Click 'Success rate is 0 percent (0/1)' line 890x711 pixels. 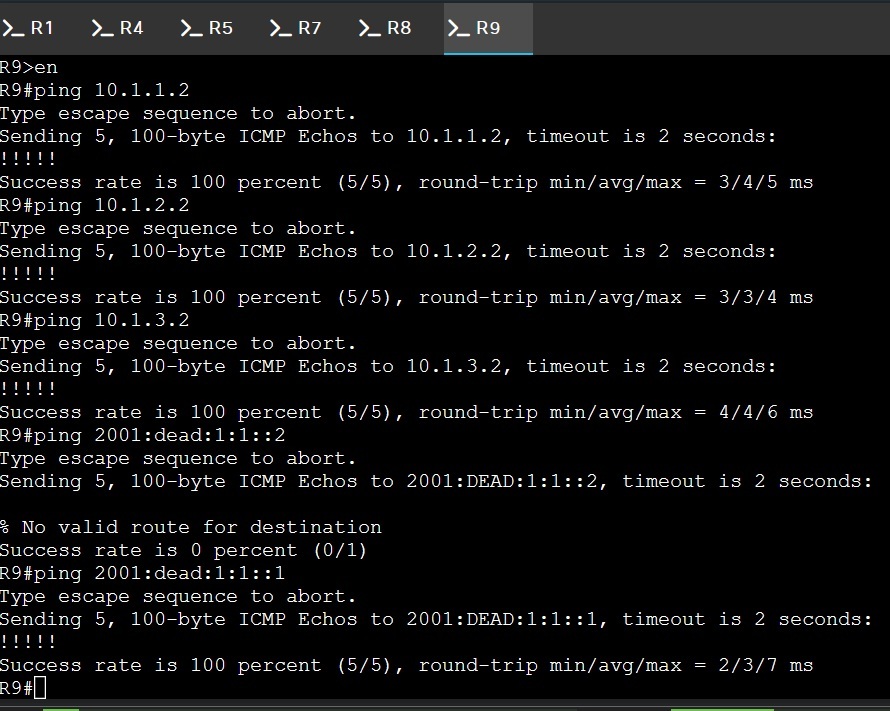(x=183, y=550)
